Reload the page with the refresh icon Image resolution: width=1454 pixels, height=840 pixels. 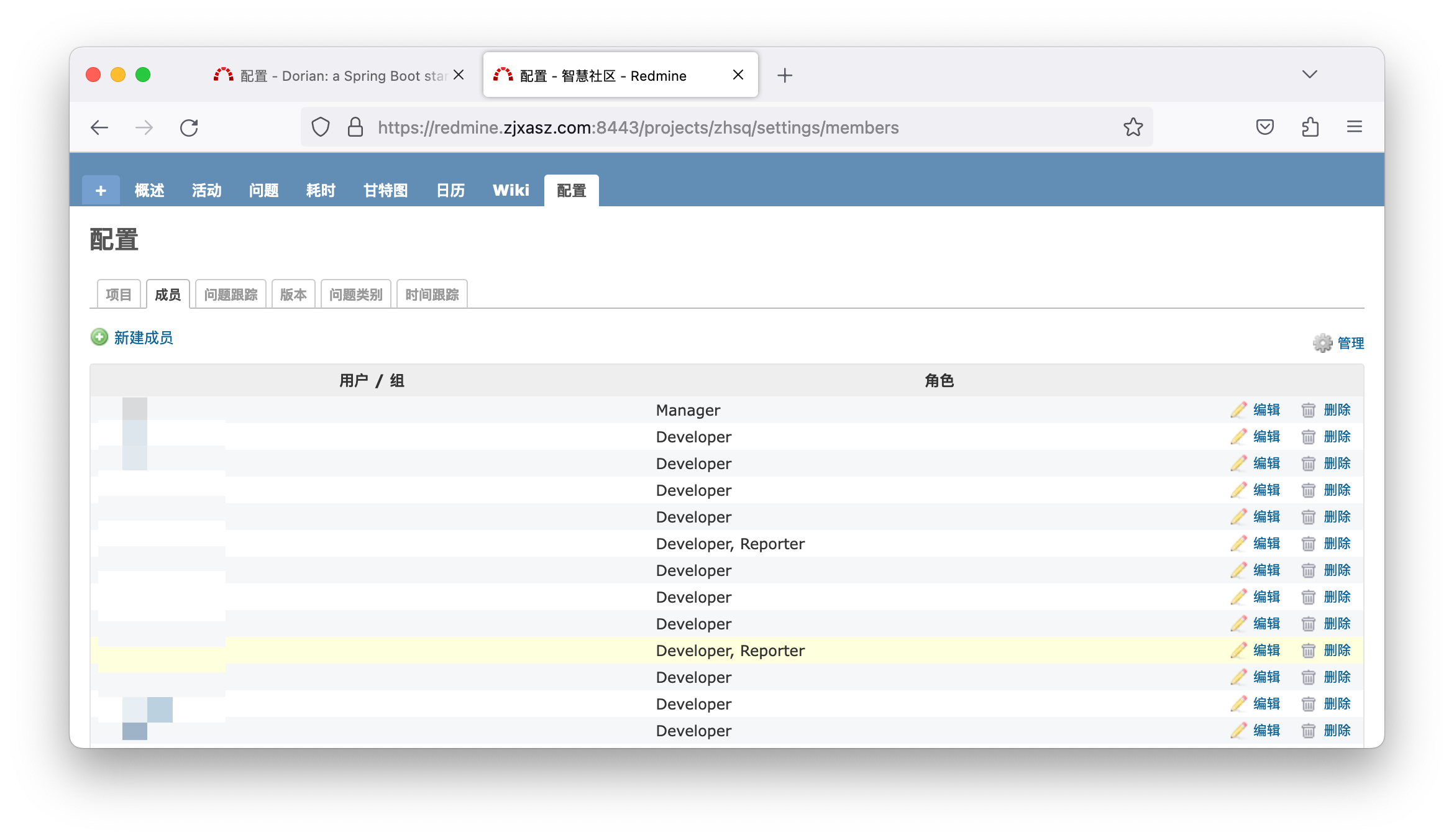point(189,128)
